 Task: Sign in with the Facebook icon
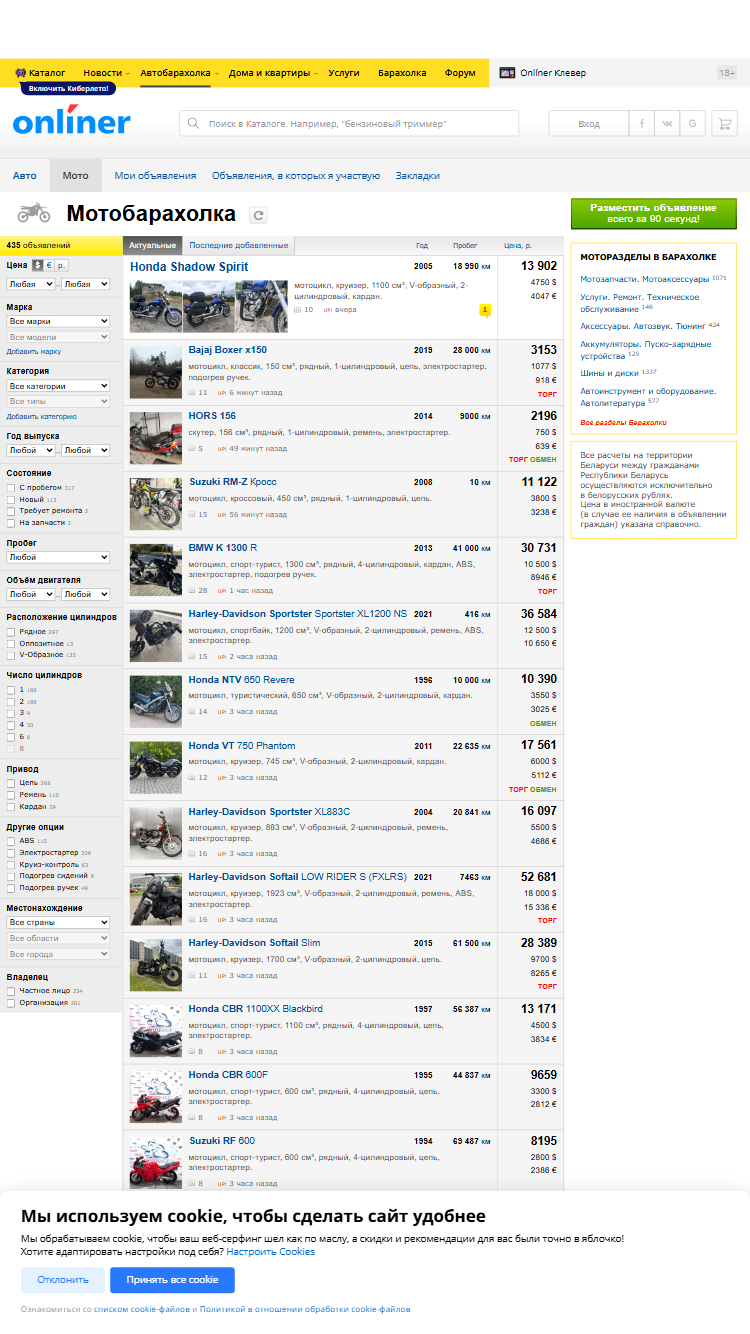pyautogui.click(x=642, y=123)
